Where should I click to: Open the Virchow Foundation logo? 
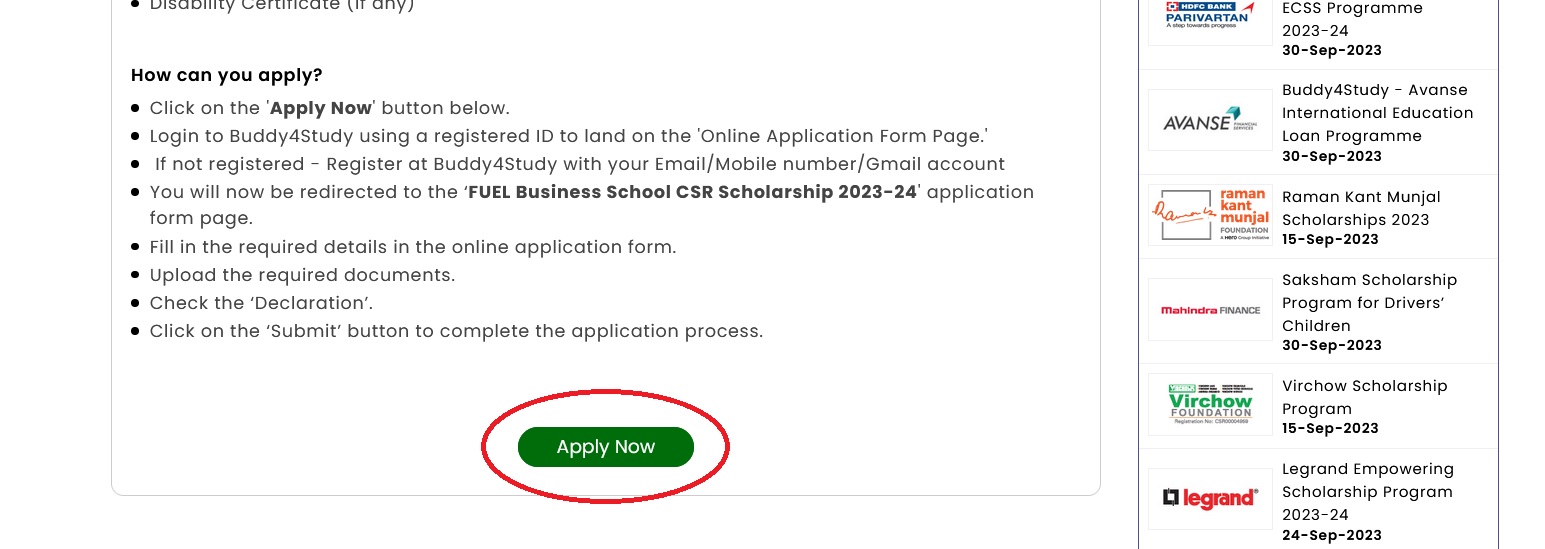[1210, 404]
